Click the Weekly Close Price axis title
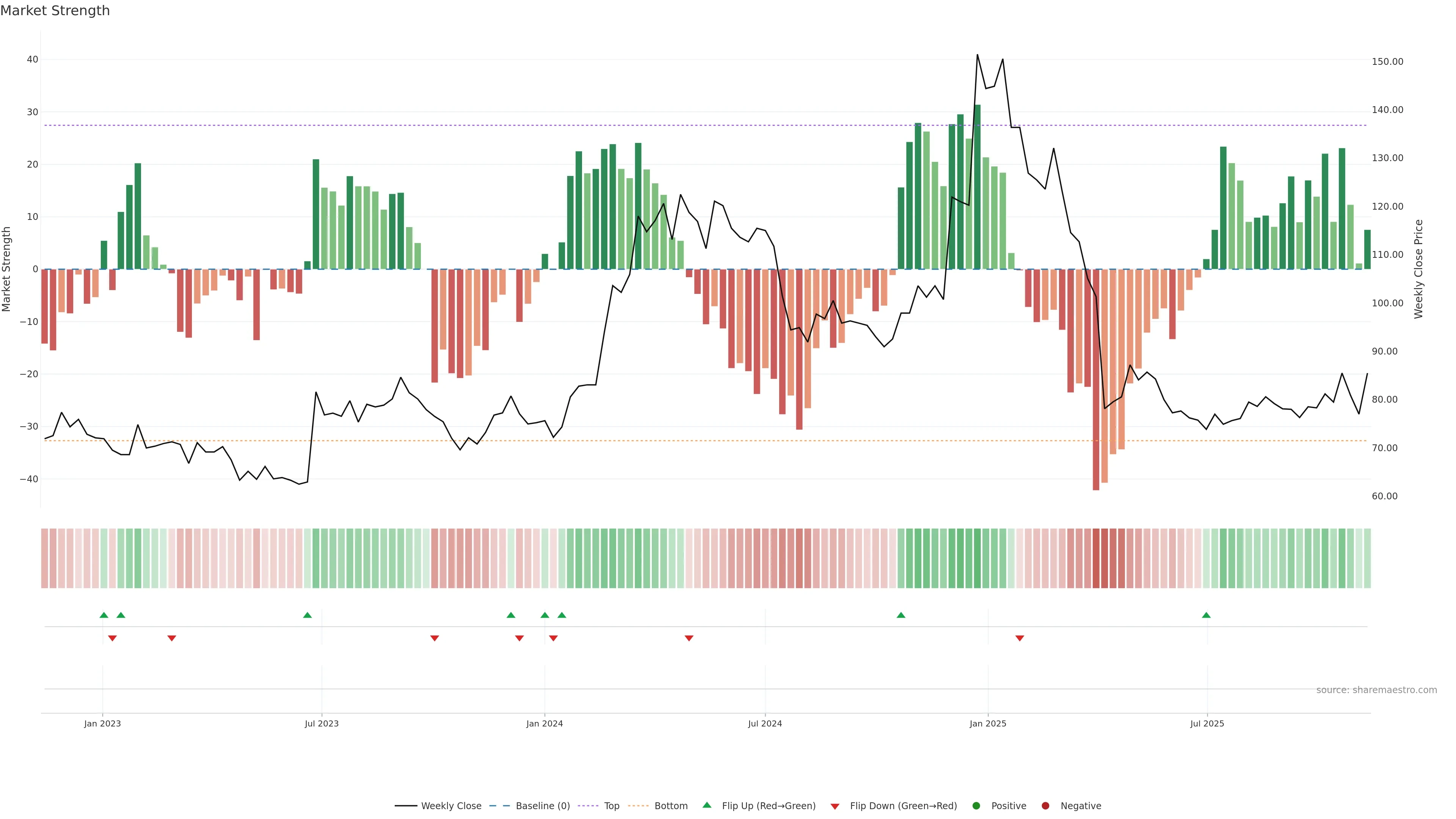1456x819 pixels. 1419,269
